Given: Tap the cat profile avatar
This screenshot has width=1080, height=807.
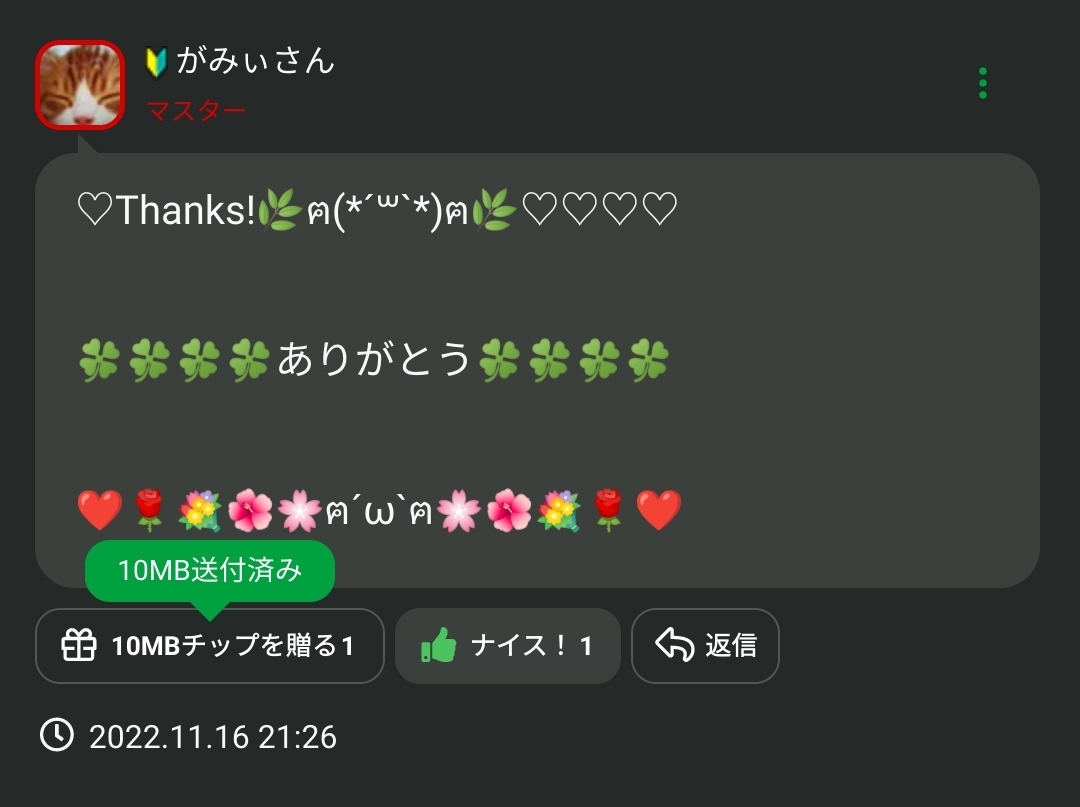Looking at the screenshot, I should (x=80, y=85).
